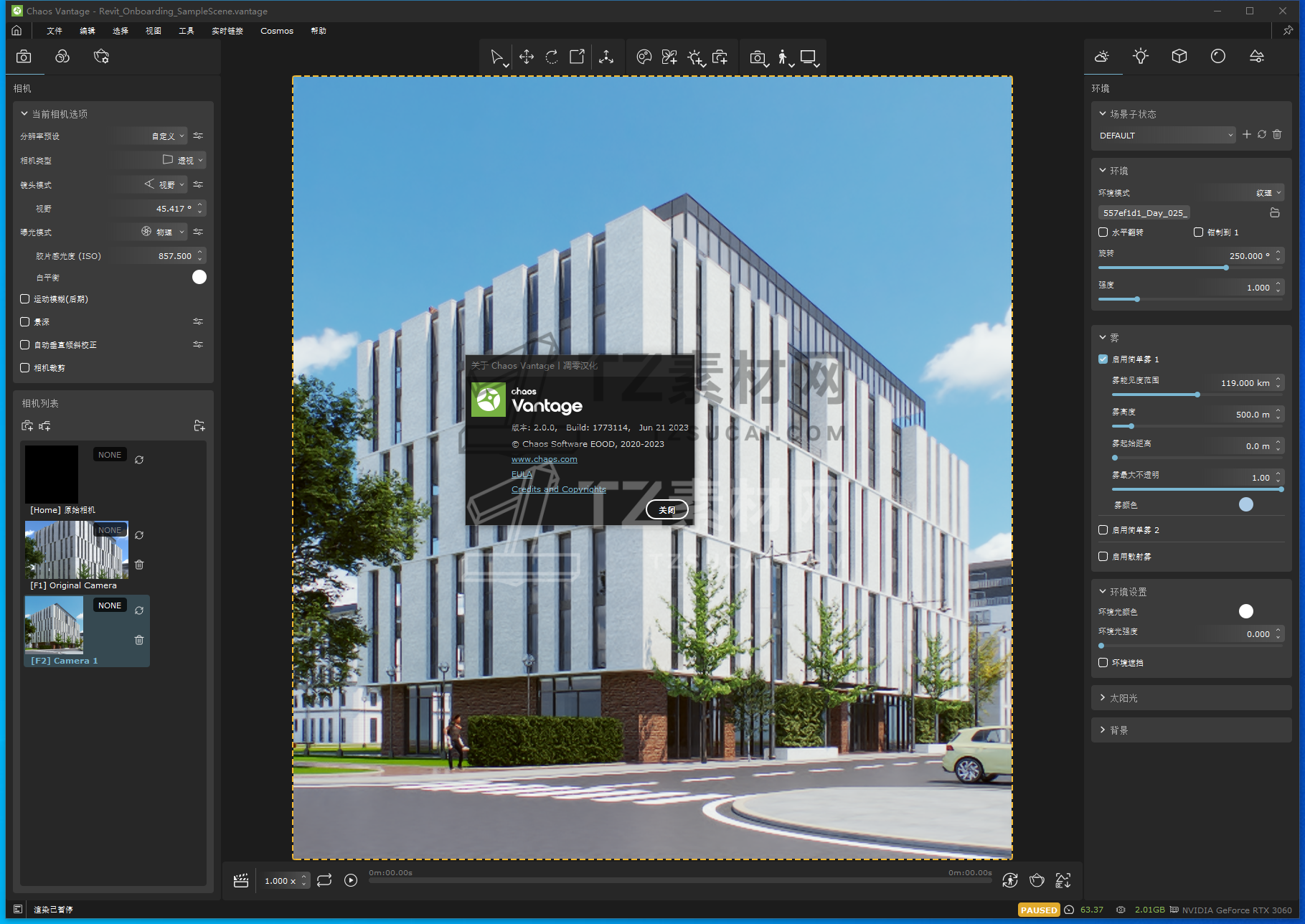The image size is (1305, 924).
Task: Click the three-axis pivot tool icon
Action: [x=606, y=57]
